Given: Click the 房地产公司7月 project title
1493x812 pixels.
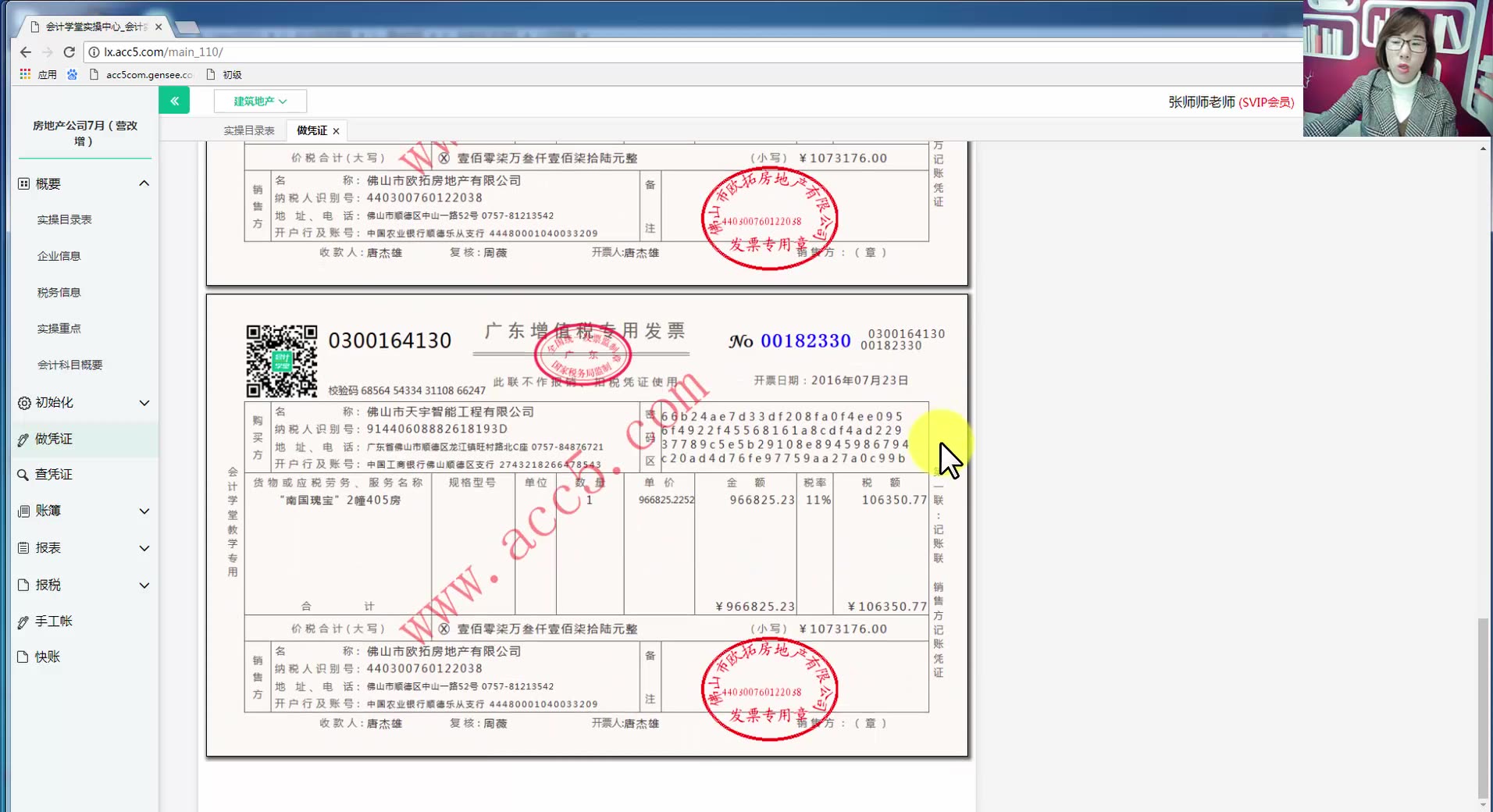Looking at the screenshot, I should (84, 133).
